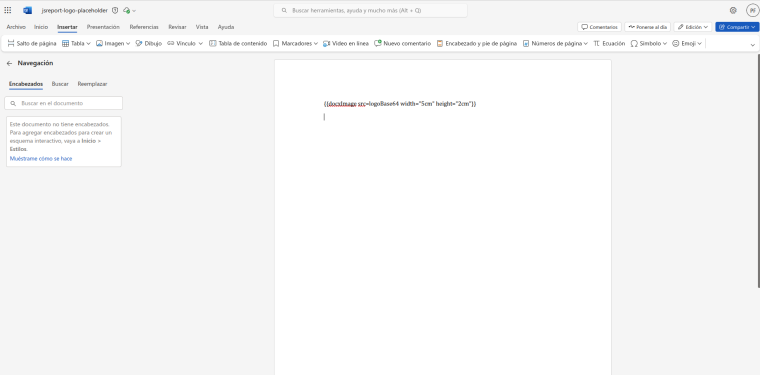Click the Números de página icon

[526, 44]
